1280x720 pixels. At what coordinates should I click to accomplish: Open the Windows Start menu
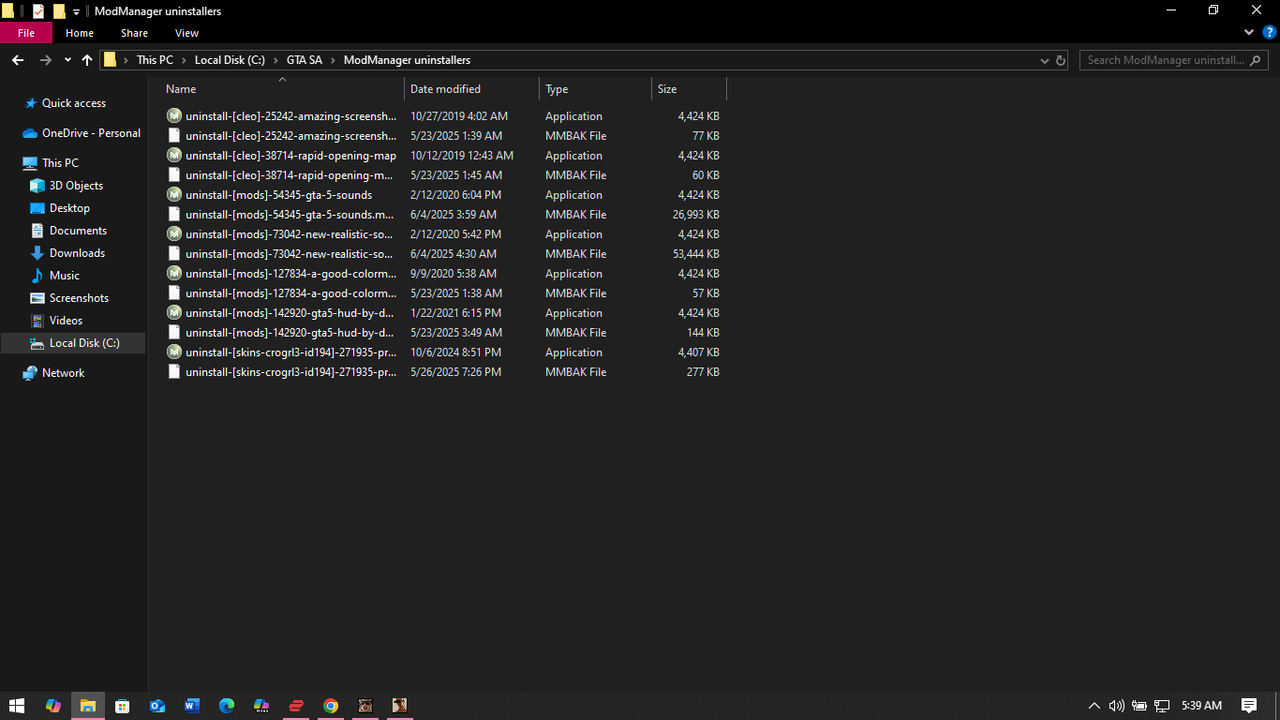point(17,706)
